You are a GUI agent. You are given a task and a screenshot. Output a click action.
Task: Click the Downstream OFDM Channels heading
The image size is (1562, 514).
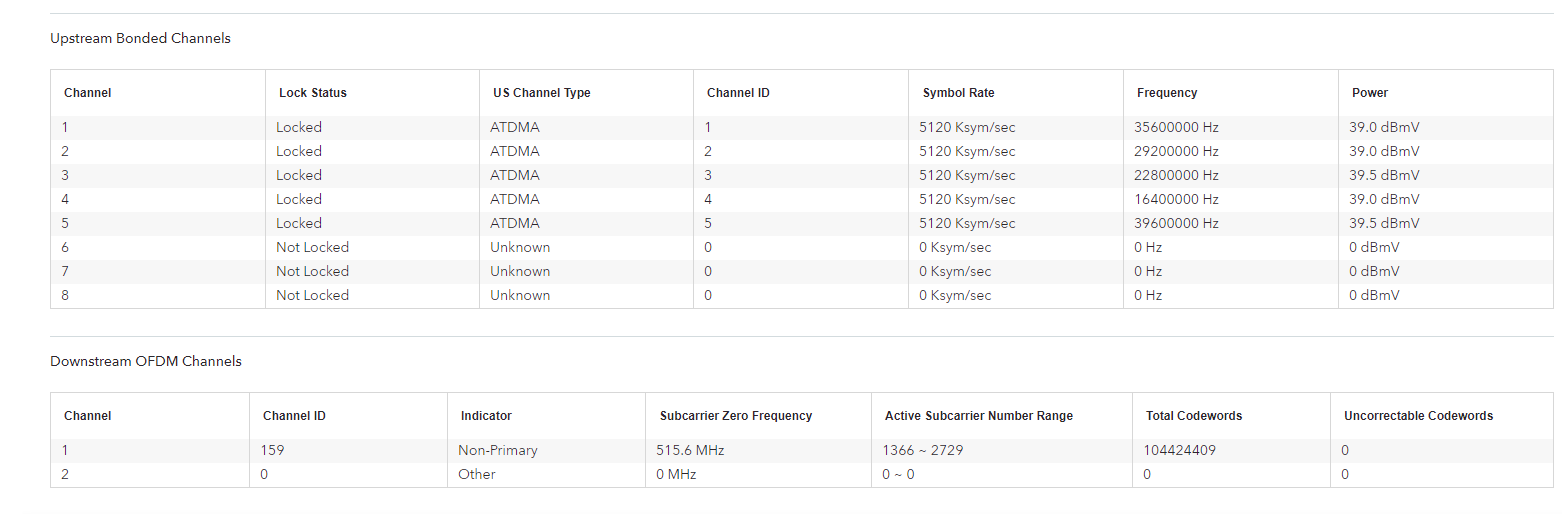point(146,361)
